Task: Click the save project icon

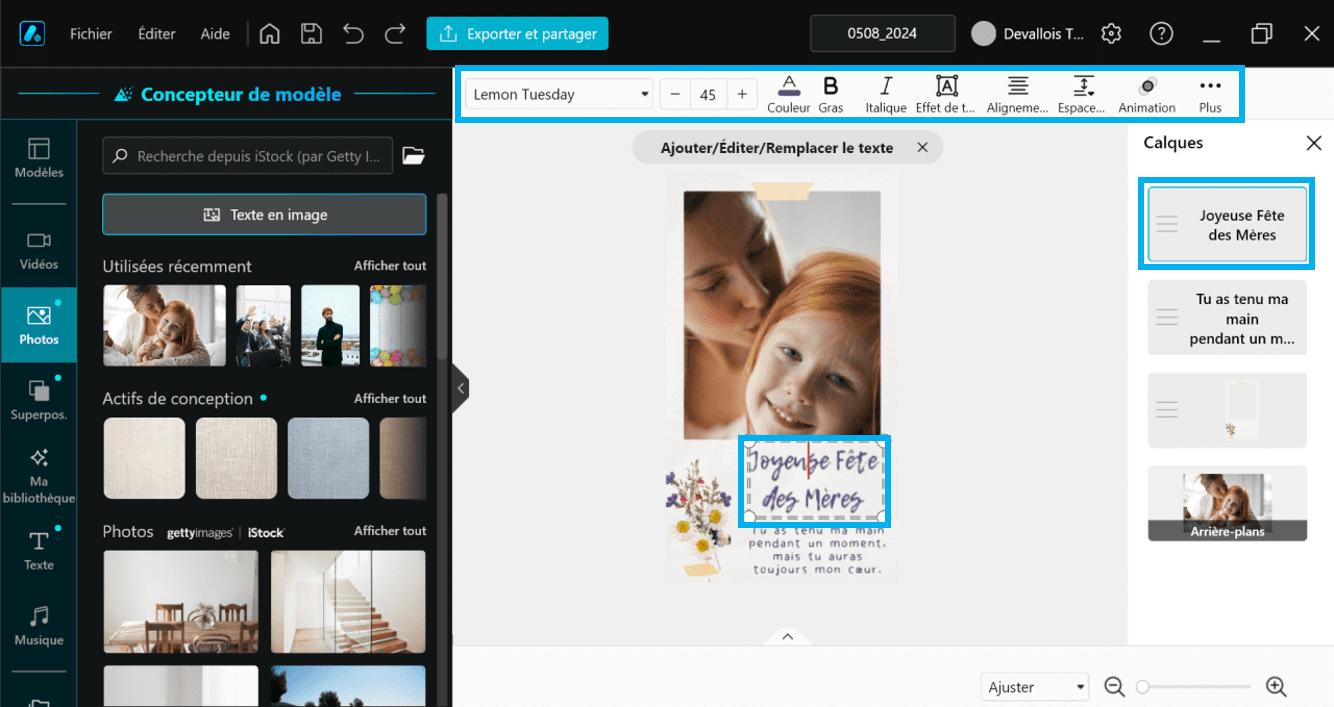Action: (x=311, y=33)
